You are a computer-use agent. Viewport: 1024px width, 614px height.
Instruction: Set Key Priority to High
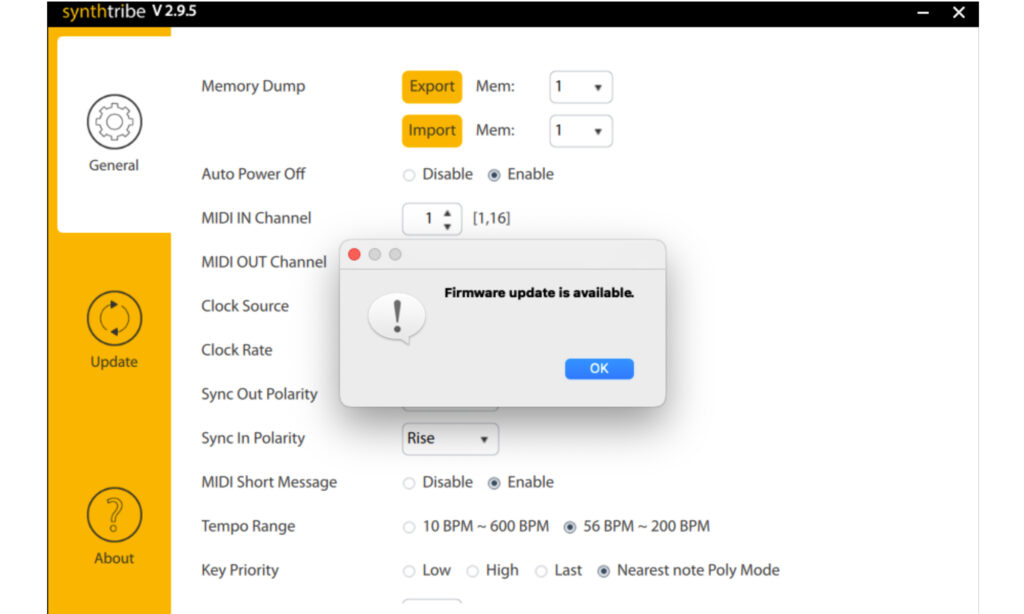pos(472,571)
